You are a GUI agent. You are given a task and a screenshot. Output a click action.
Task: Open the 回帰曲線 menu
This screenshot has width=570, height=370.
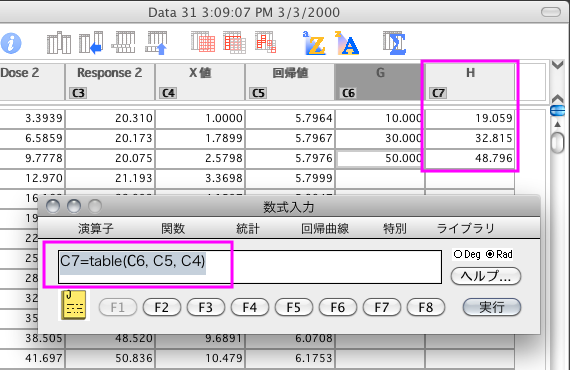pyautogui.click(x=325, y=229)
